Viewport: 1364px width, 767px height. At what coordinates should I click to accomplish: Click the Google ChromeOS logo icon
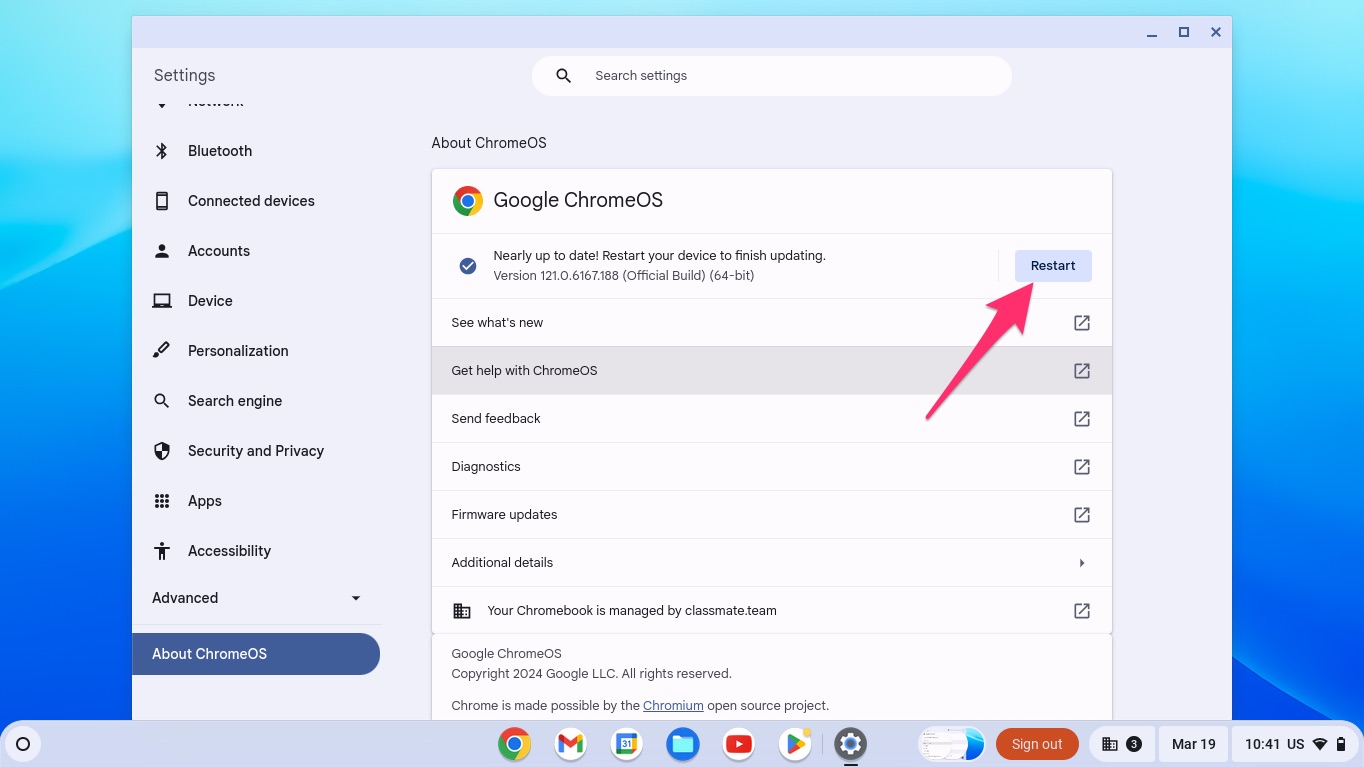click(x=468, y=201)
